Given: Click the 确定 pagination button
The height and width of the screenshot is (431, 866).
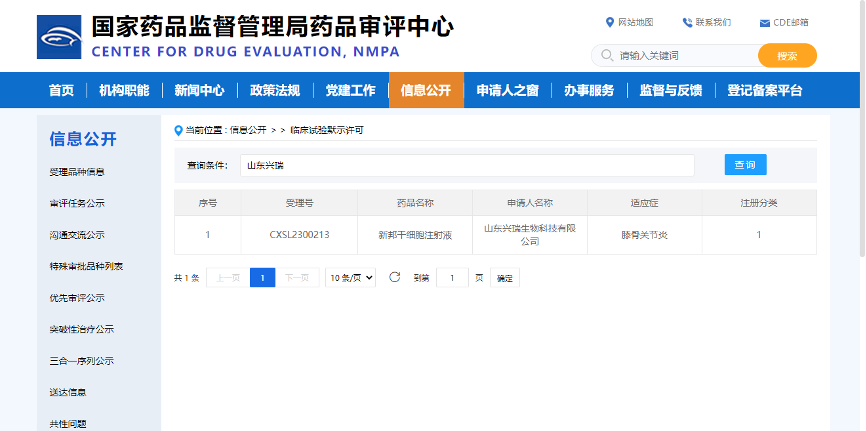Looking at the screenshot, I should pyautogui.click(x=505, y=278).
